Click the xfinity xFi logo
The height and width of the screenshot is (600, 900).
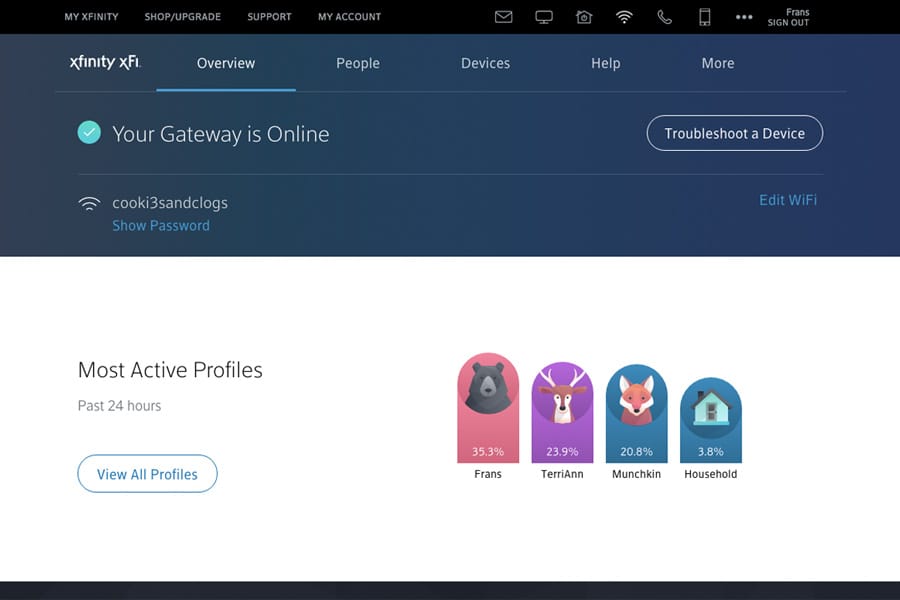(x=105, y=62)
